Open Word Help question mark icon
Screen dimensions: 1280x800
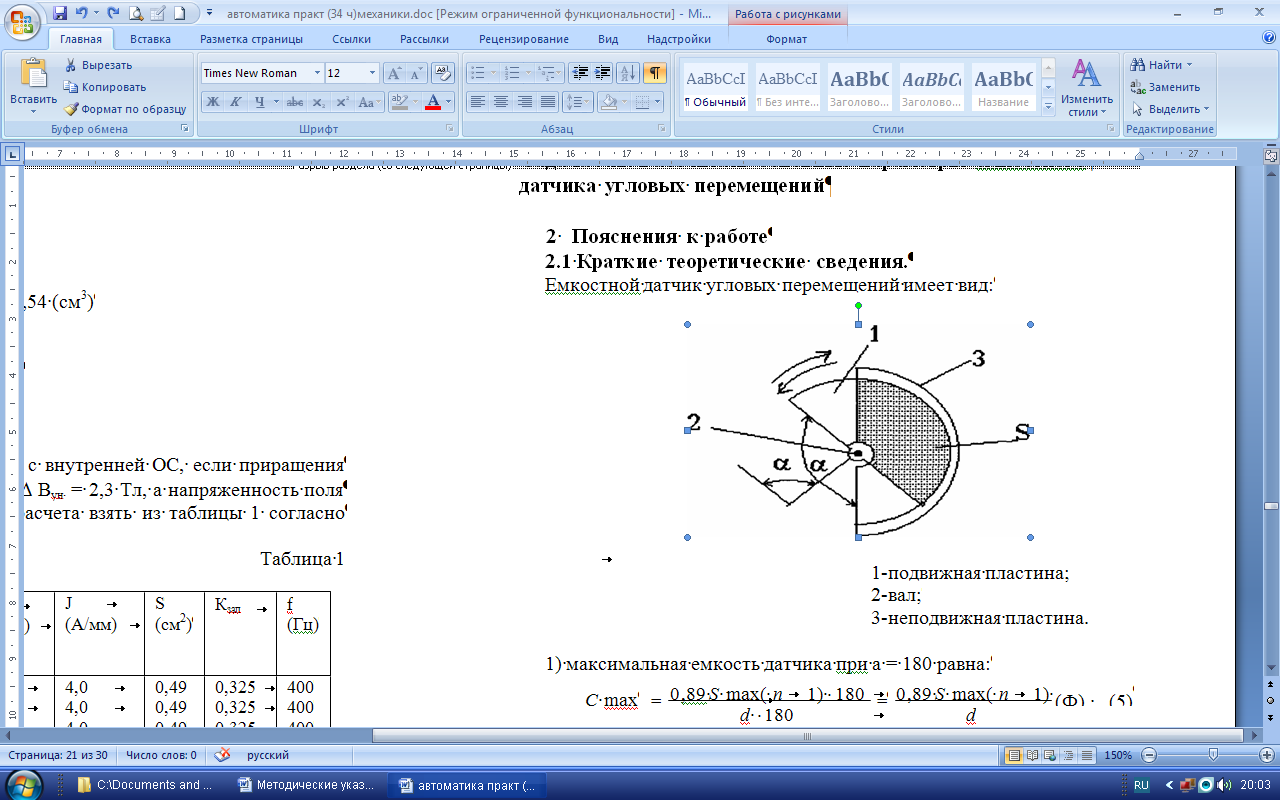click(x=1269, y=38)
